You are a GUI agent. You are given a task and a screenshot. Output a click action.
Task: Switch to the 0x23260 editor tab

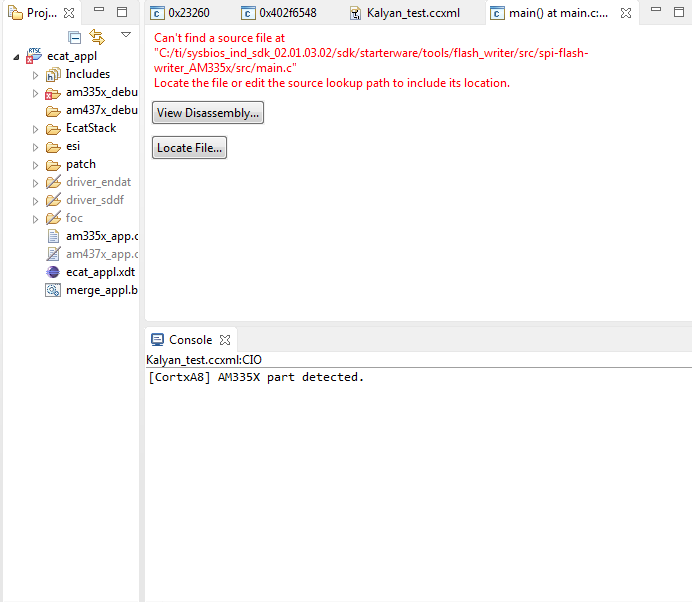click(180, 13)
